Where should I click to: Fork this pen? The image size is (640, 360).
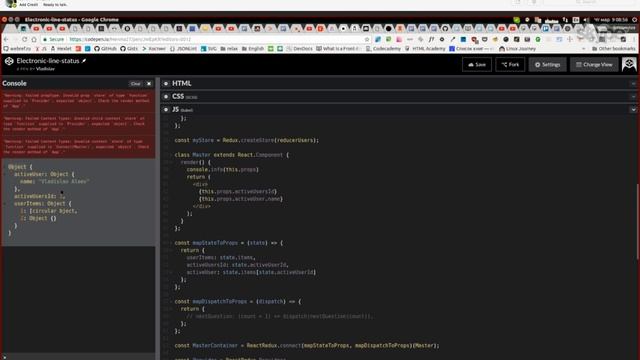(x=510, y=64)
